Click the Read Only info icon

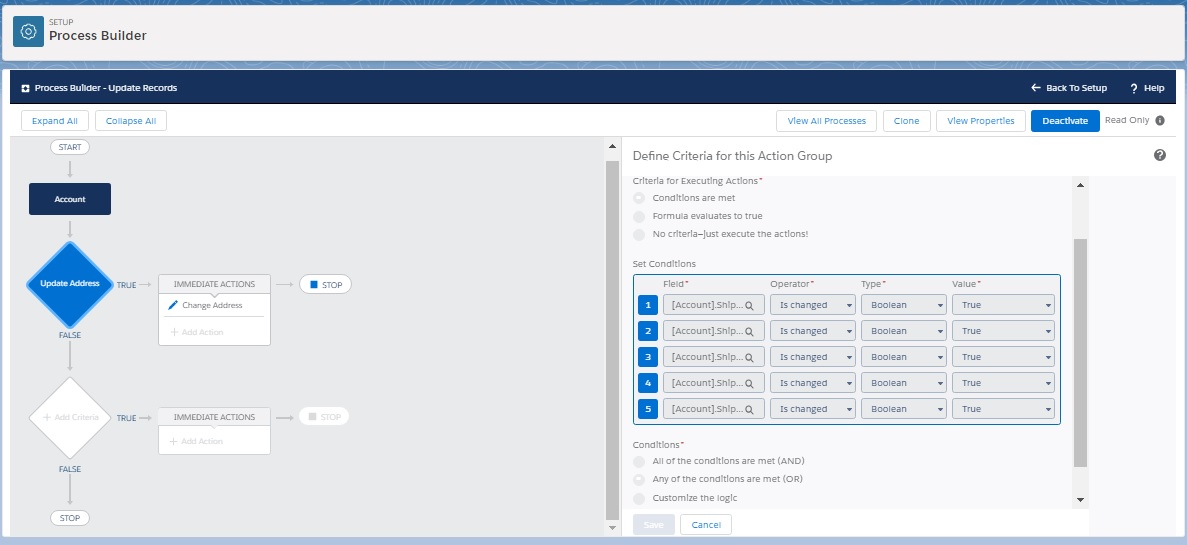(x=1160, y=121)
